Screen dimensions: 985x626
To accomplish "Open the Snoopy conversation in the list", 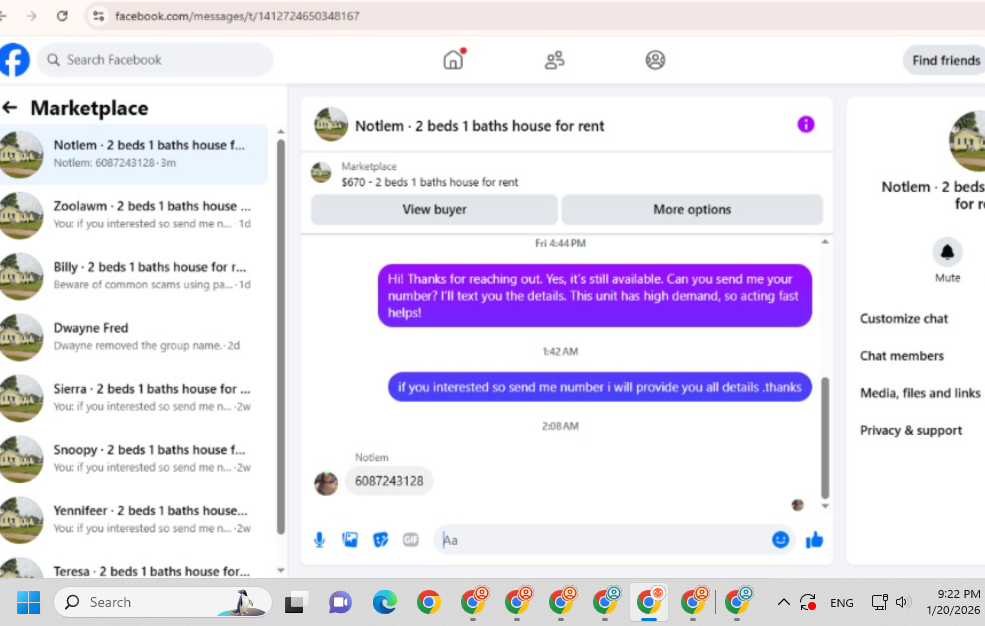I will (134, 458).
